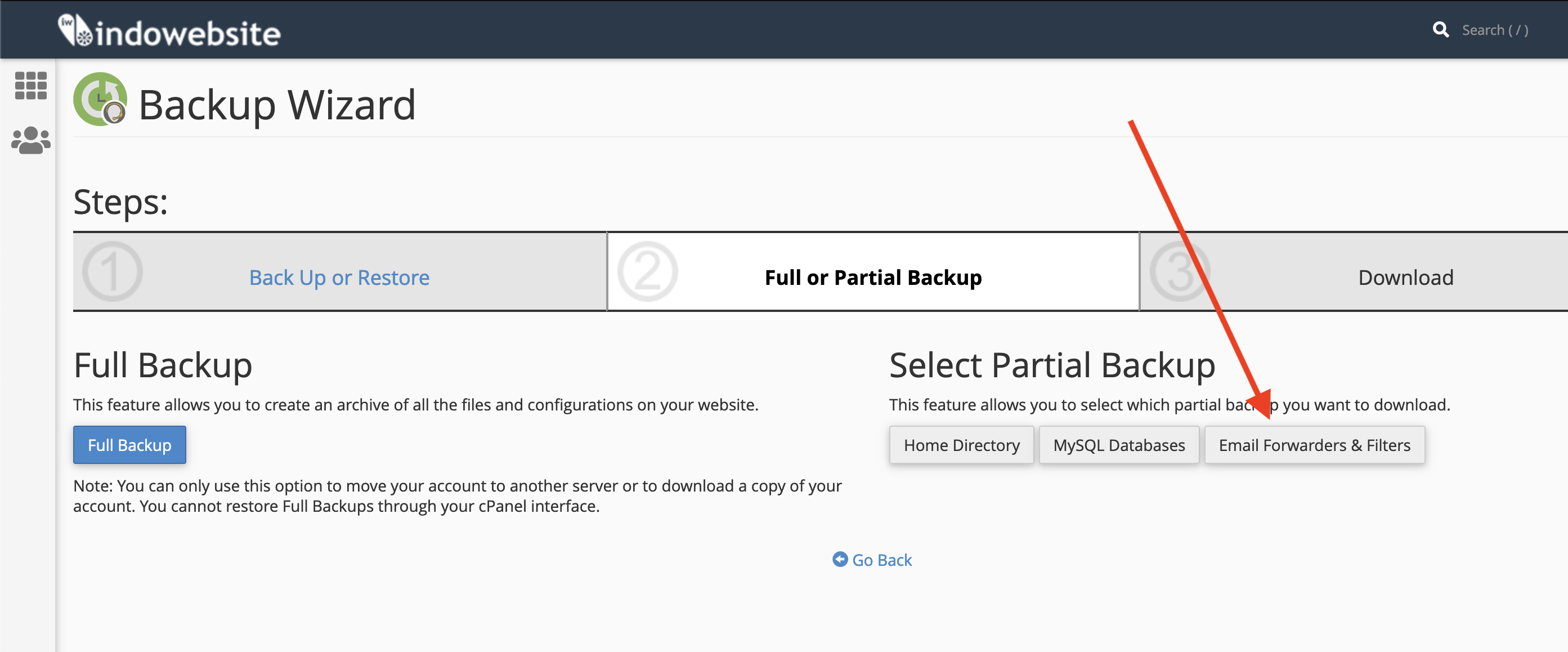Image resolution: width=1568 pixels, height=652 pixels.
Task: Focus the Search field in header
Action: 1494,30
